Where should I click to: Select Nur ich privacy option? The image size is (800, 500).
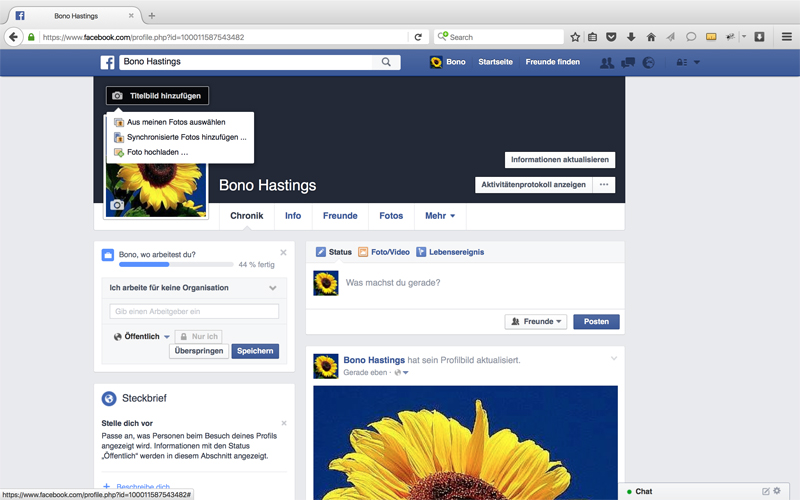point(199,337)
